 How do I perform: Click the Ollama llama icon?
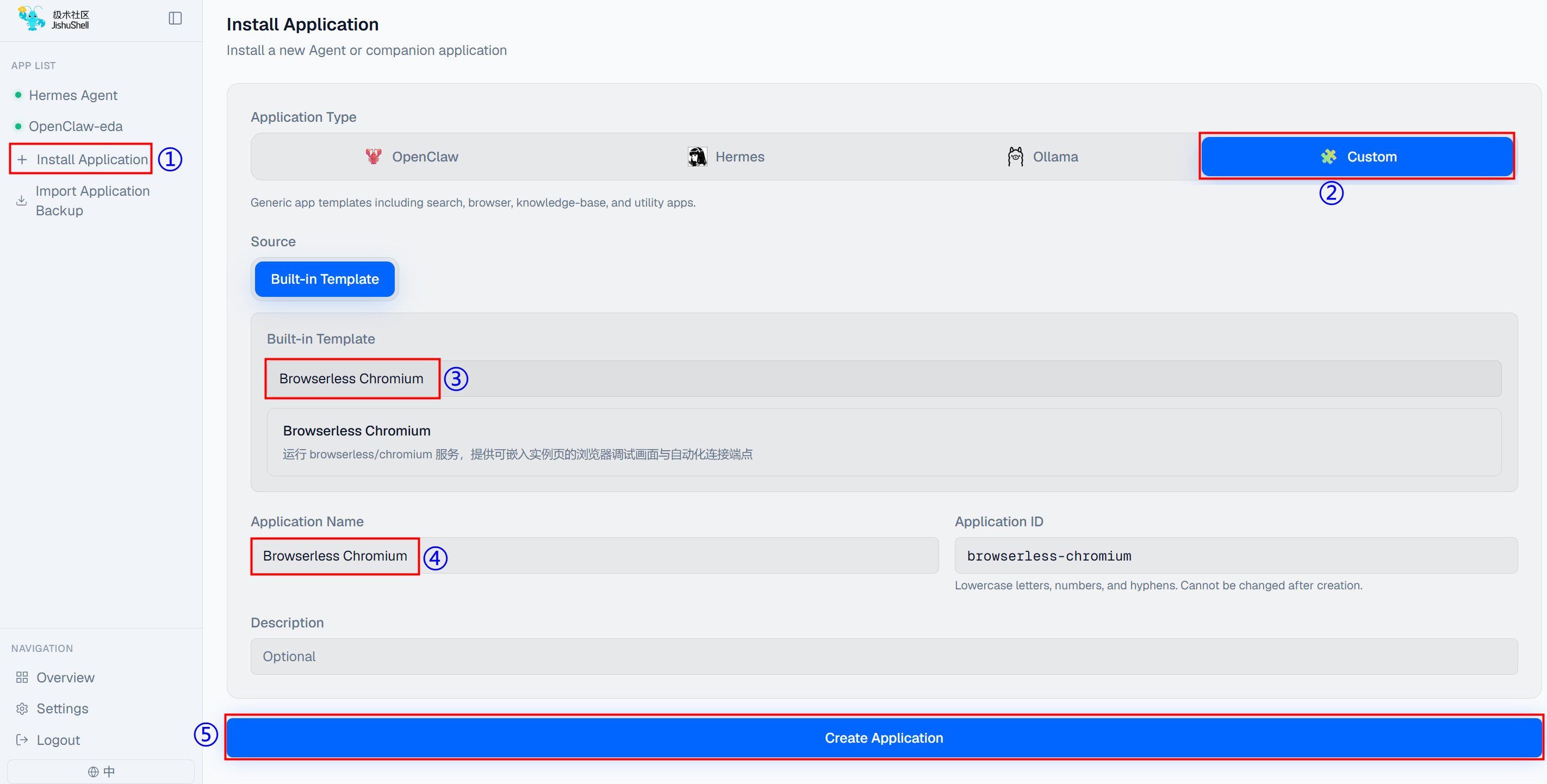point(1016,157)
